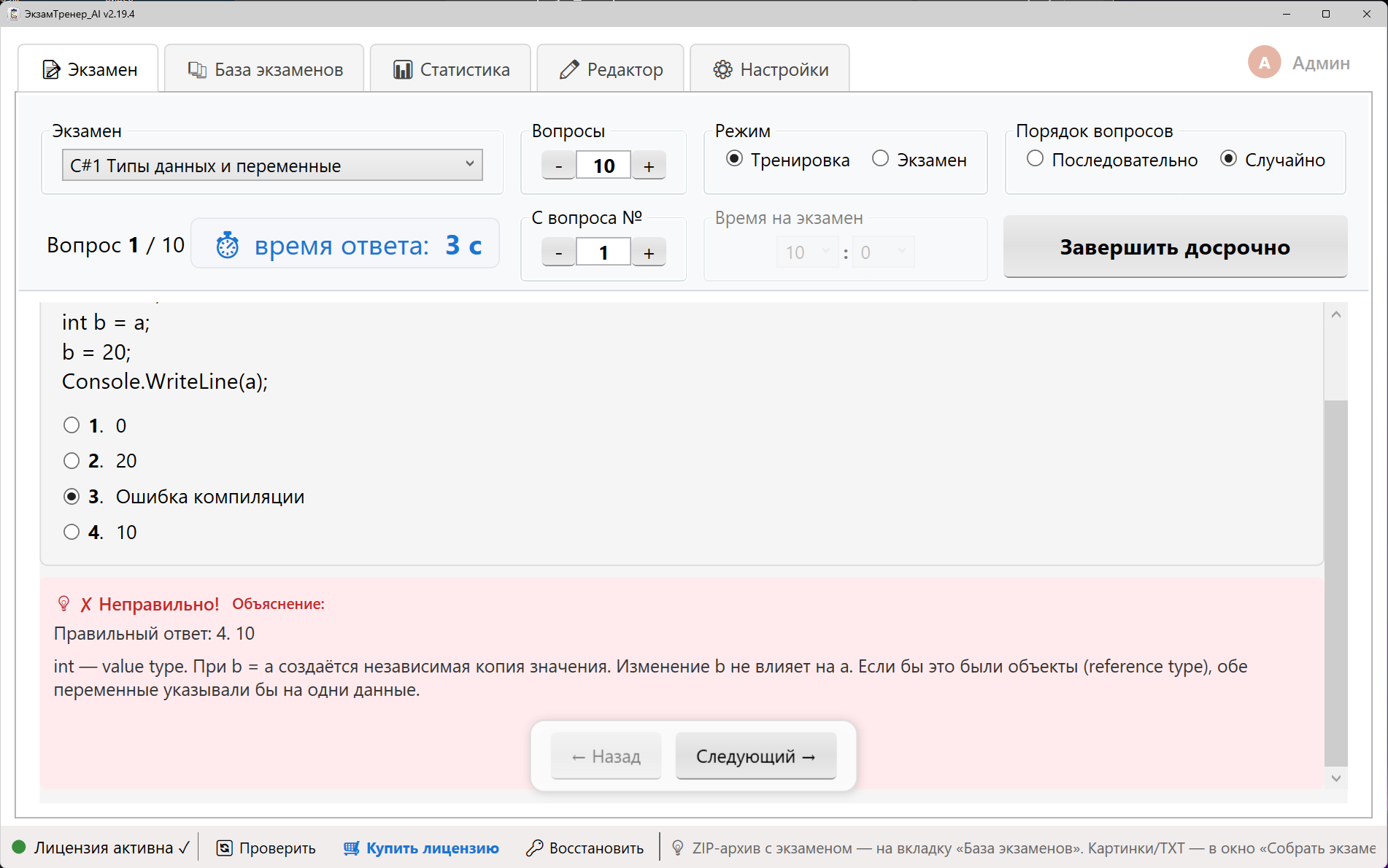This screenshot has width=1388, height=868.
Task: Select answer option 4 with value 10
Action: (x=72, y=532)
